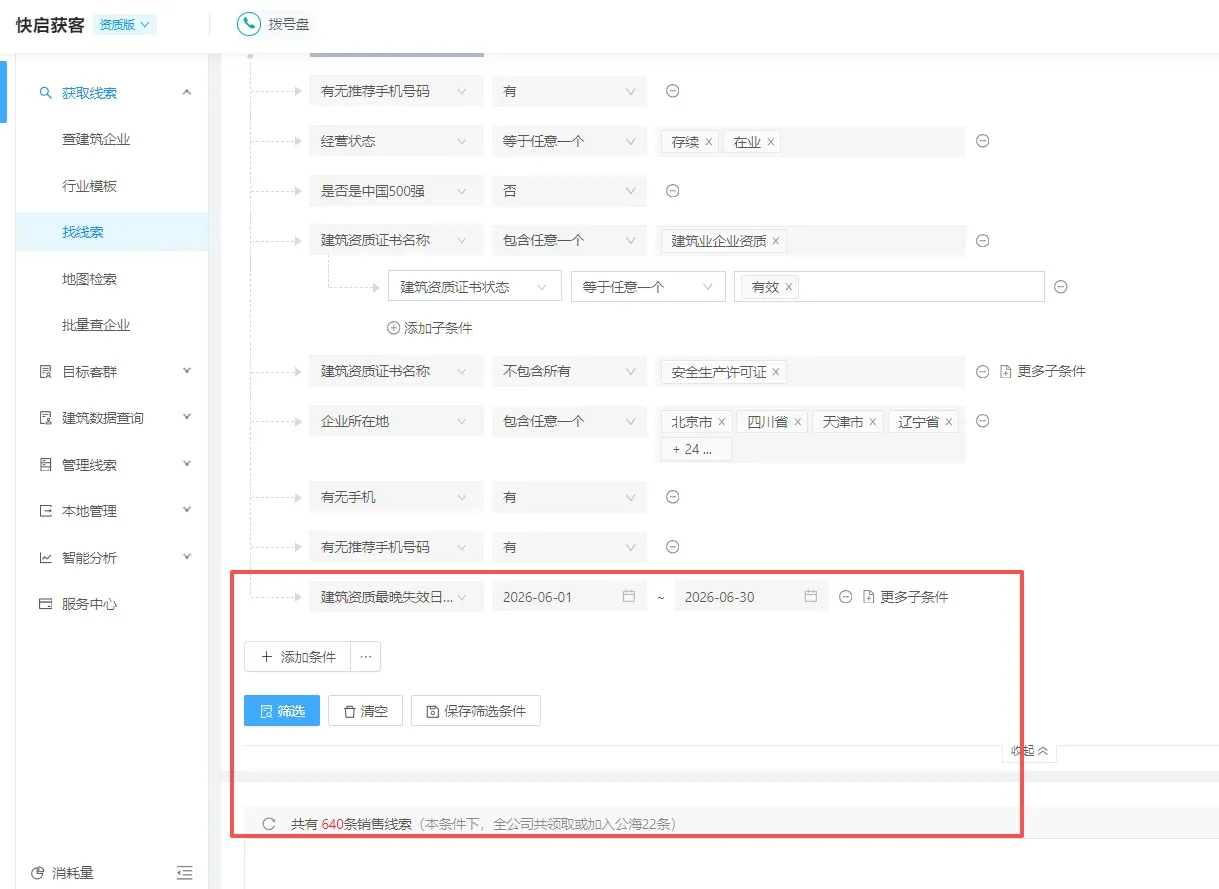Remove 安全生产许可证 tag
1219x889 pixels.
pyautogui.click(x=776, y=372)
